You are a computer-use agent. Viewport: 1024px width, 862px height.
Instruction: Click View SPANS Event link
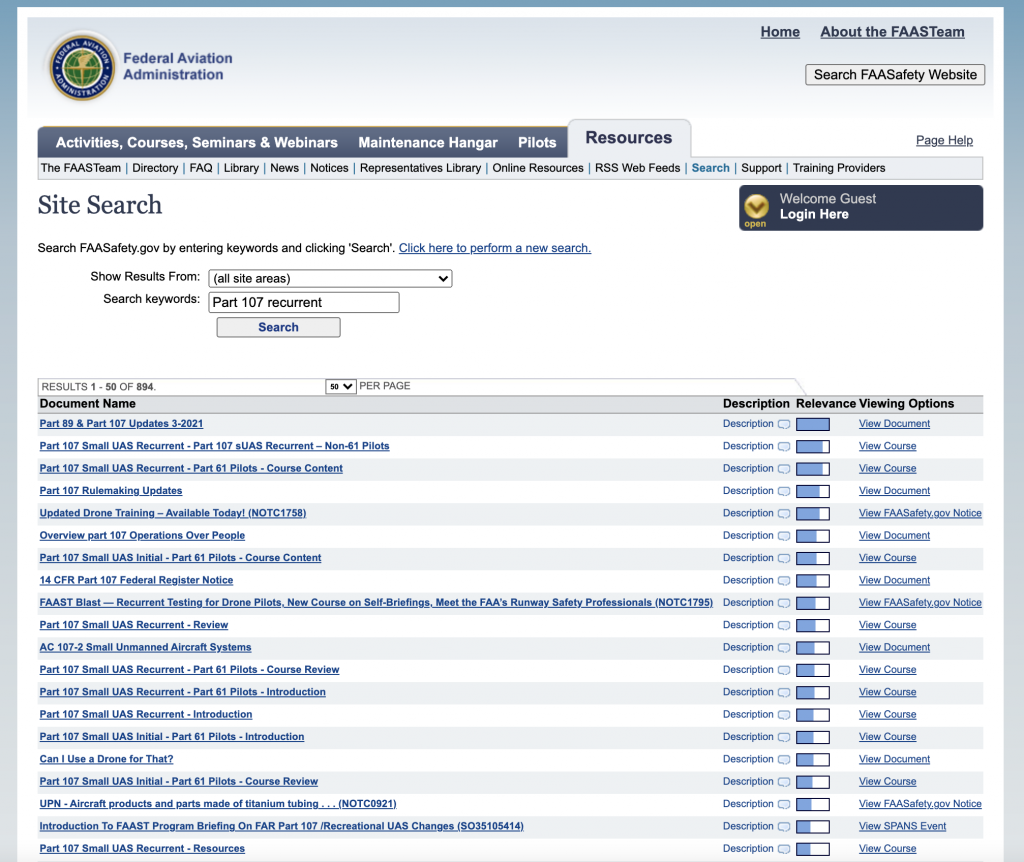pos(902,827)
